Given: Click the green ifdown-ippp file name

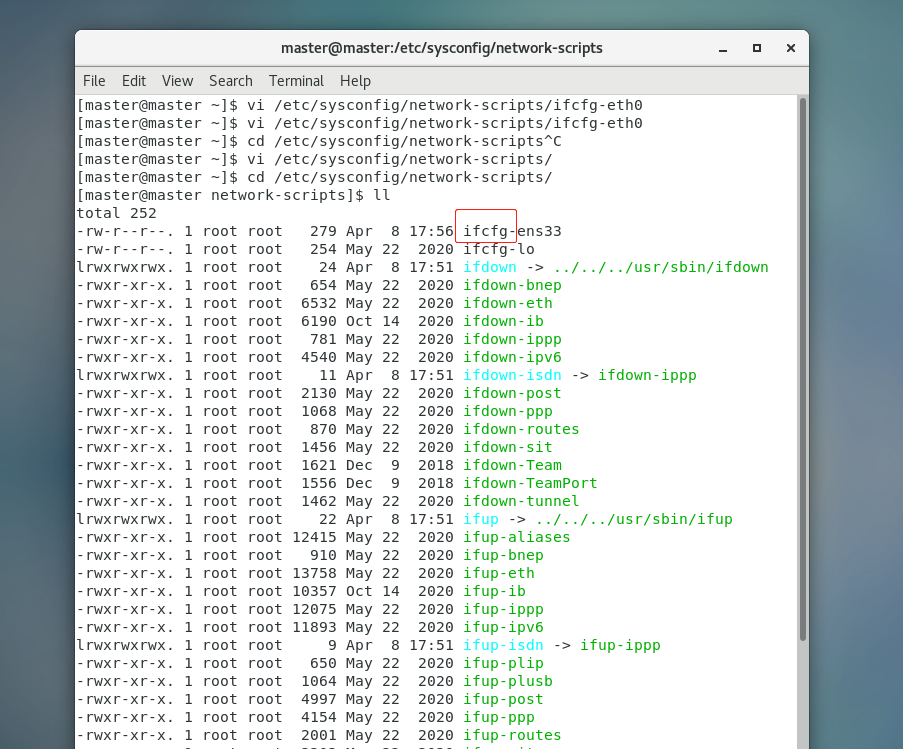Looking at the screenshot, I should [512, 339].
